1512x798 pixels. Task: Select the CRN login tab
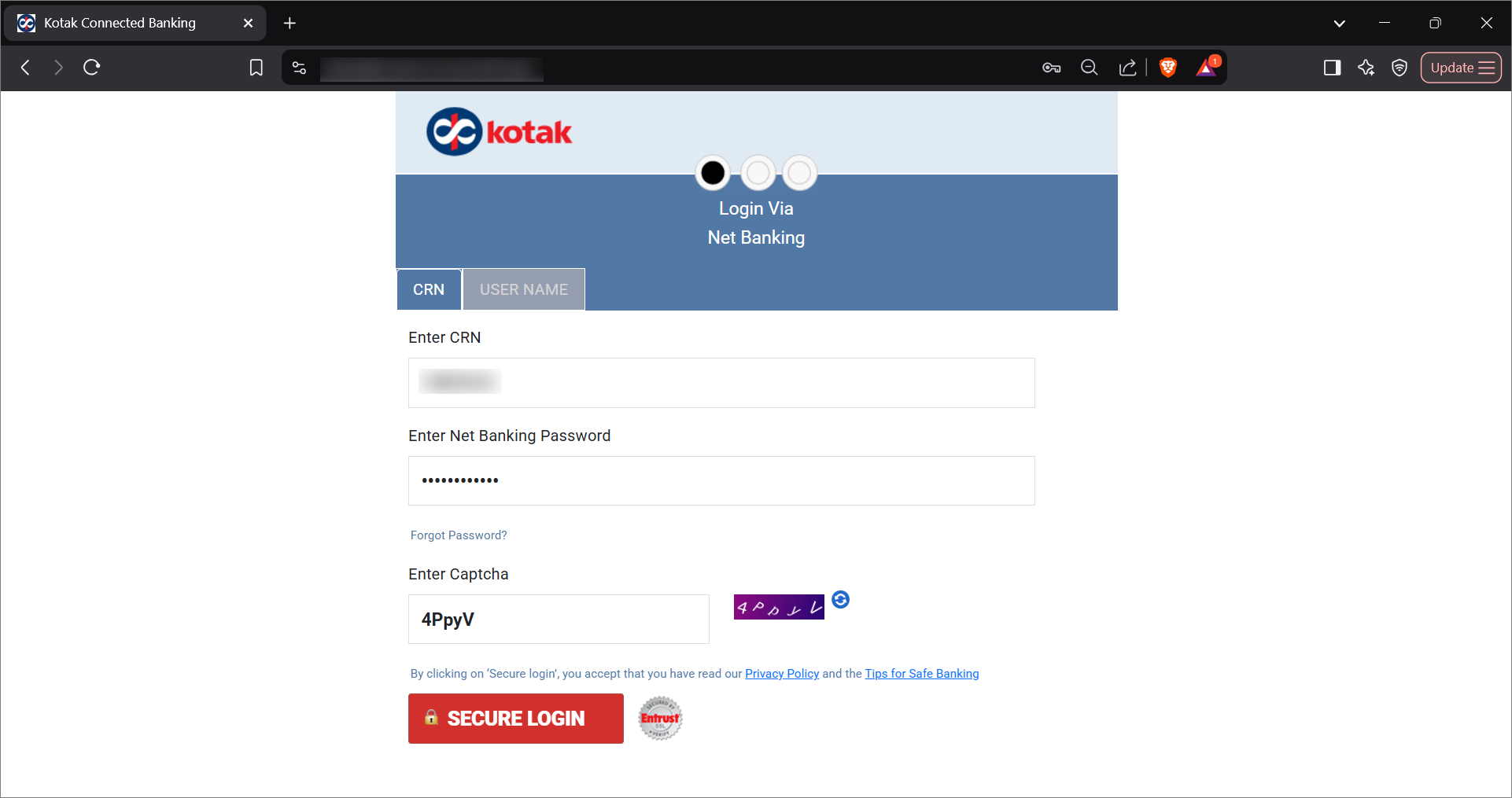pos(429,289)
